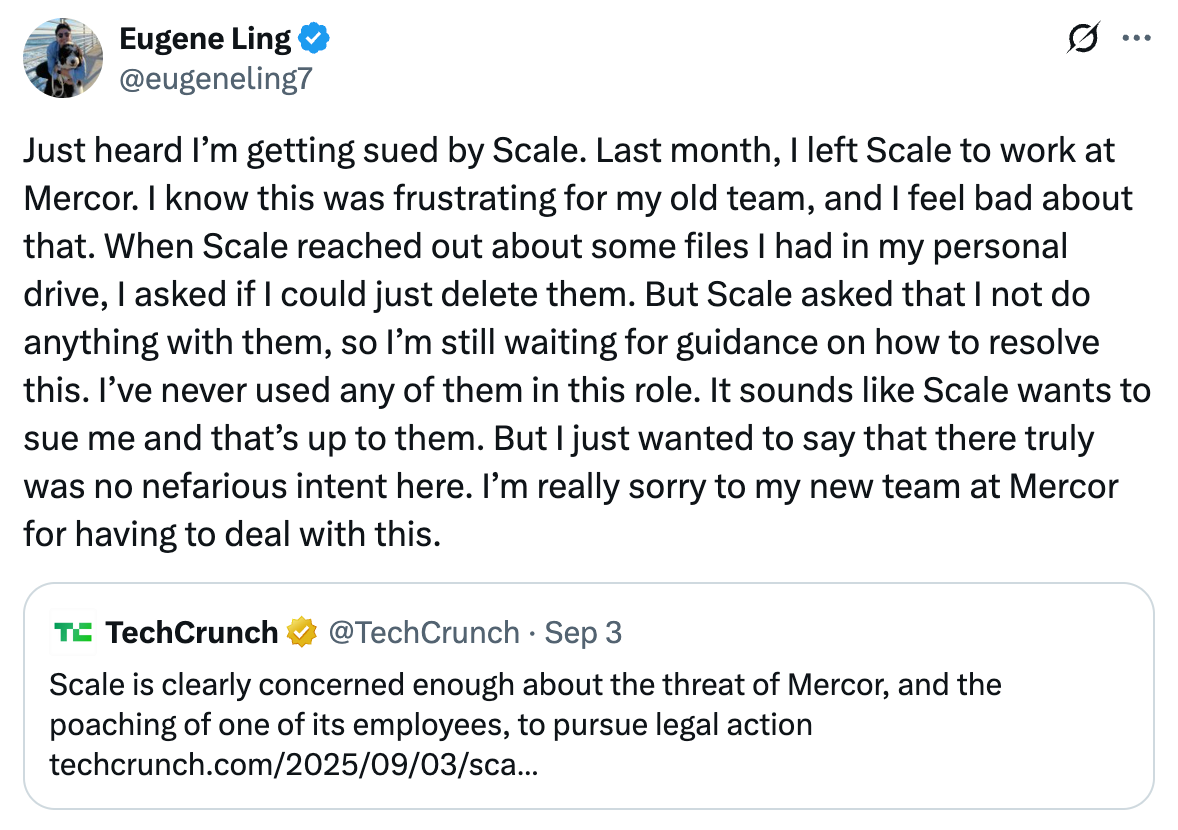Viewport: 1178px width, 830px height.
Task: Click Eugene Ling's blue verified badge
Action: tap(316, 40)
